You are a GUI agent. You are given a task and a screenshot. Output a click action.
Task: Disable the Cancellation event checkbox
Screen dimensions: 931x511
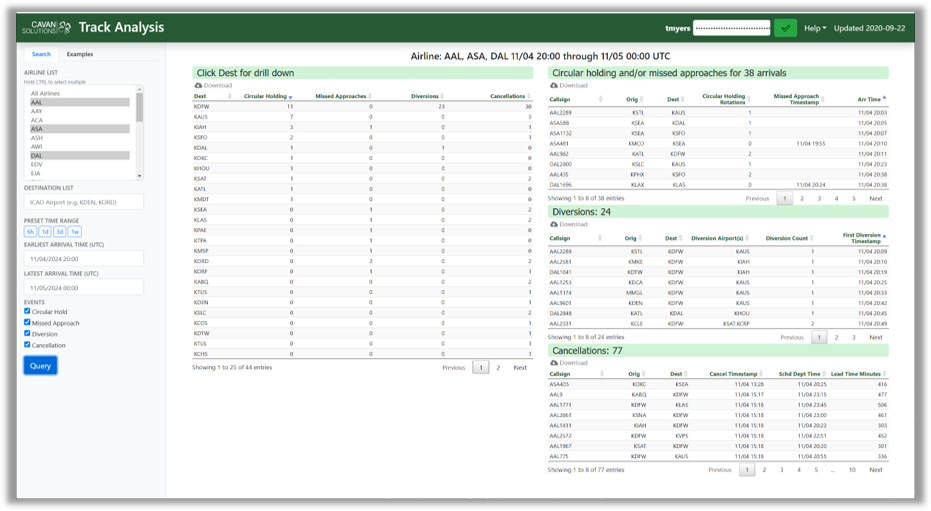click(x=27, y=345)
